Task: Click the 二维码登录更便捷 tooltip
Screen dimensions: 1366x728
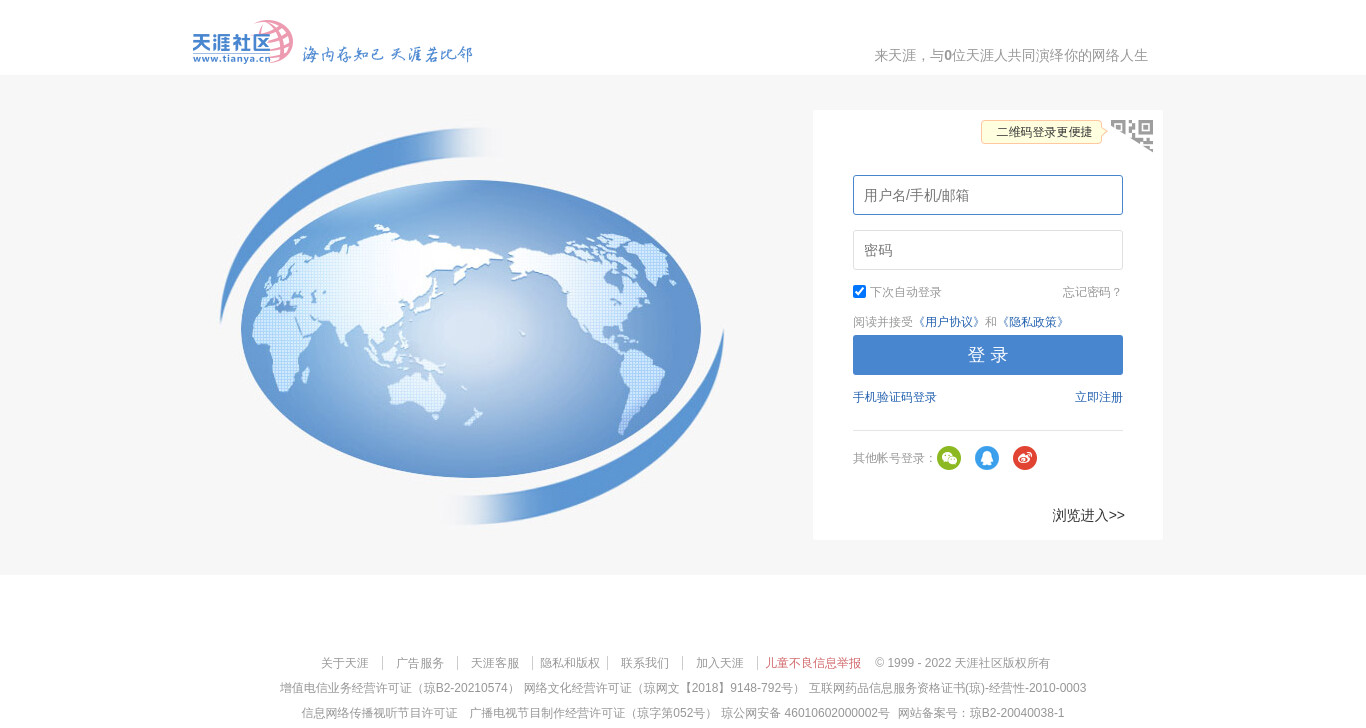Action: click(x=1042, y=132)
